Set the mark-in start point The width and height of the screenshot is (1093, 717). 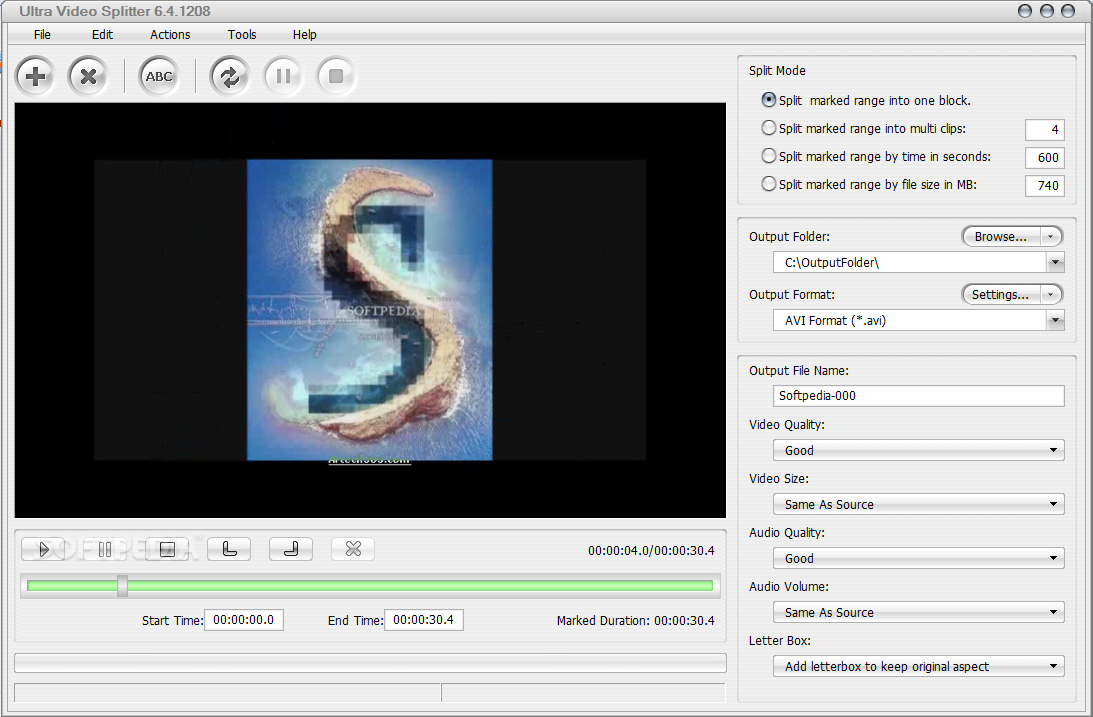coord(229,550)
